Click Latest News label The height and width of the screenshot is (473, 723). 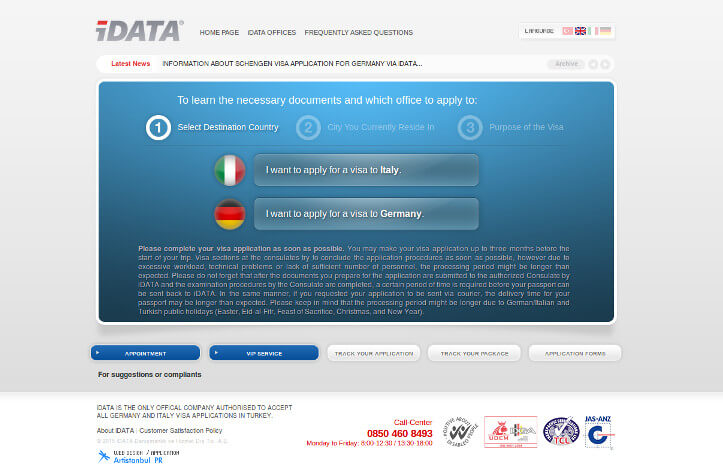pyautogui.click(x=130, y=64)
